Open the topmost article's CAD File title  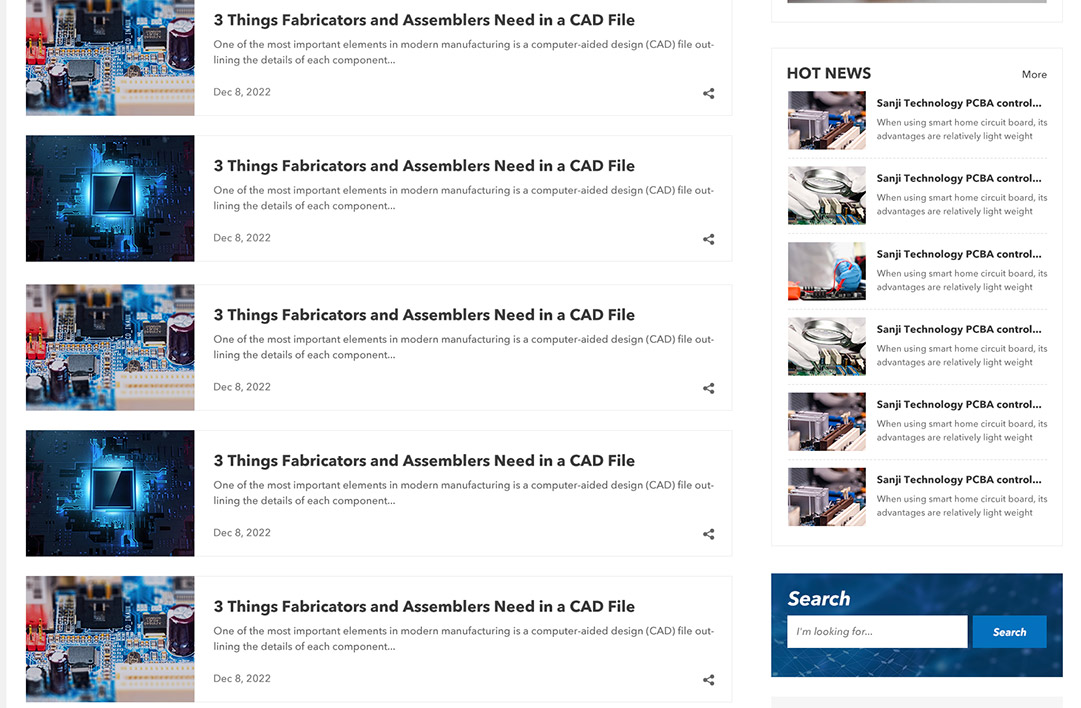pyautogui.click(x=424, y=20)
